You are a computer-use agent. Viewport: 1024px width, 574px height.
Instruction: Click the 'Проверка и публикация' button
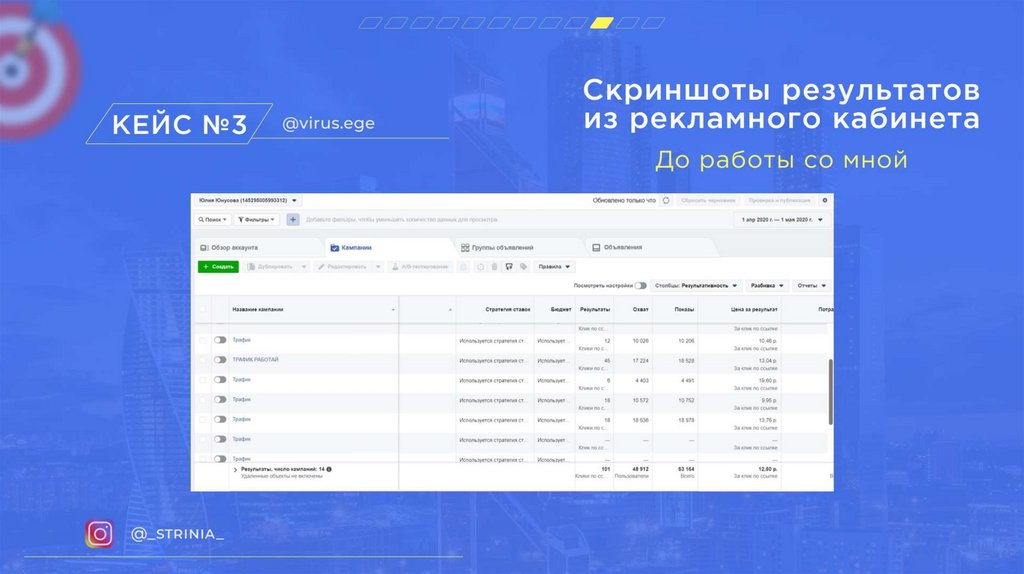780,200
